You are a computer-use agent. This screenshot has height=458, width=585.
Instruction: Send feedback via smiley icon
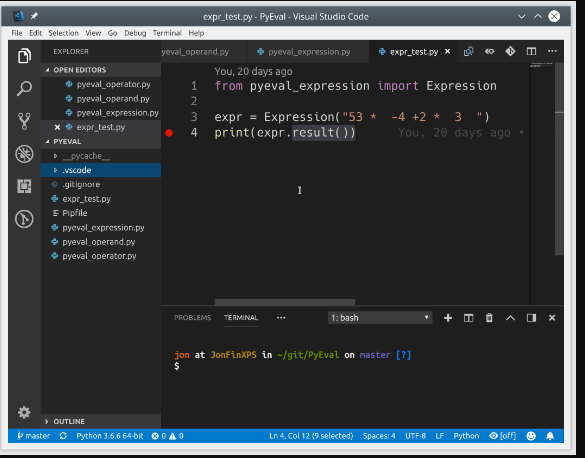tap(531, 436)
